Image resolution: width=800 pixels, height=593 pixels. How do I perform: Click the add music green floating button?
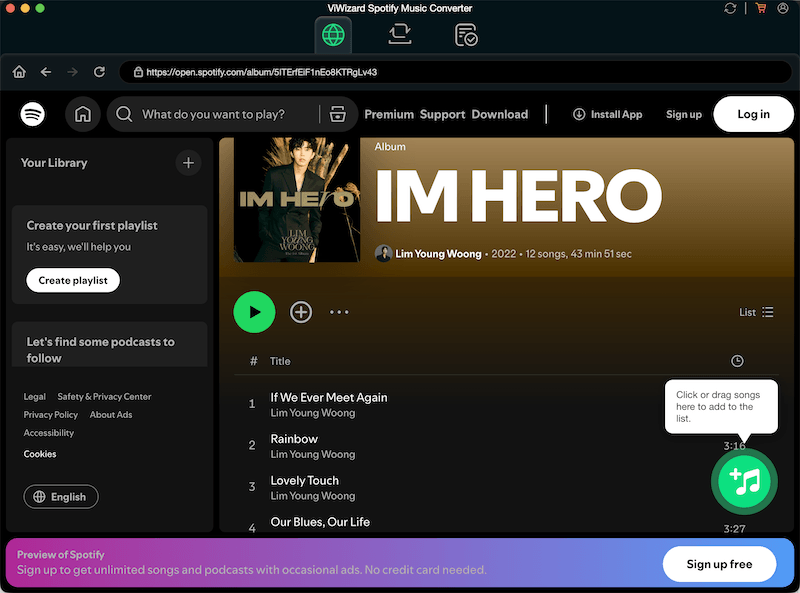click(x=744, y=481)
